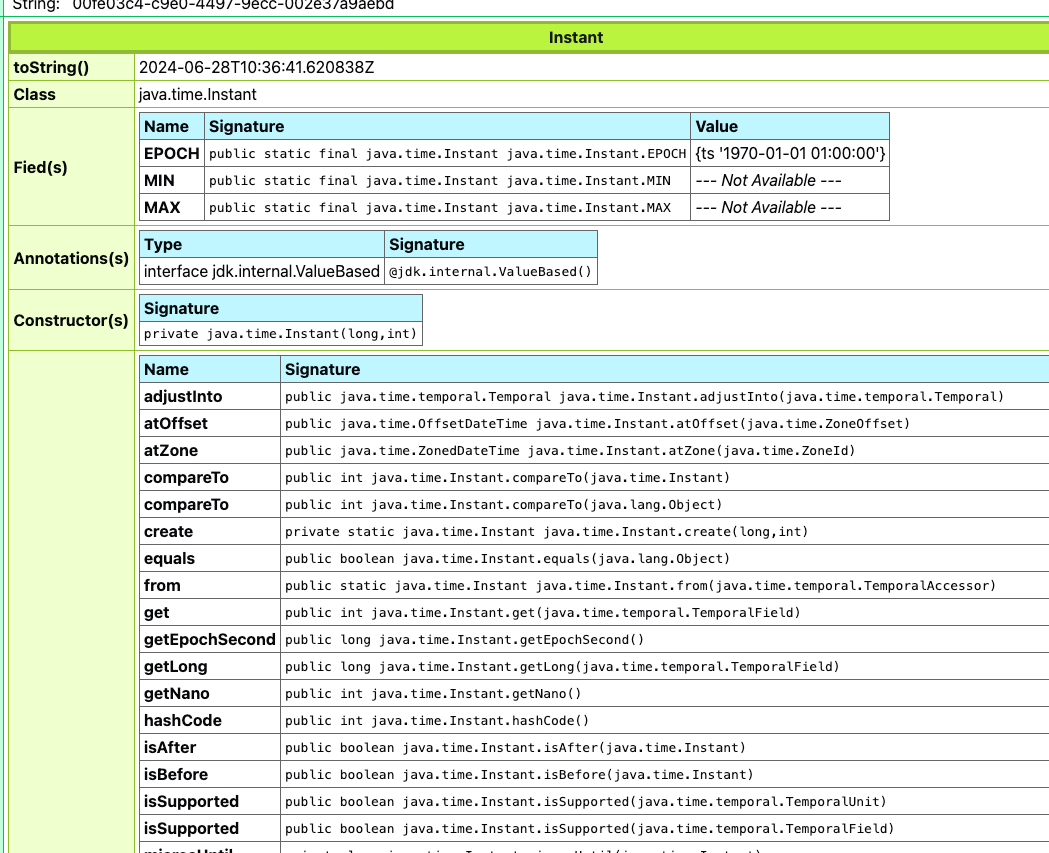Image resolution: width=1049 pixels, height=853 pixels.
Task: Click the adjustInto method name
Action: click(x=183, y=397)
